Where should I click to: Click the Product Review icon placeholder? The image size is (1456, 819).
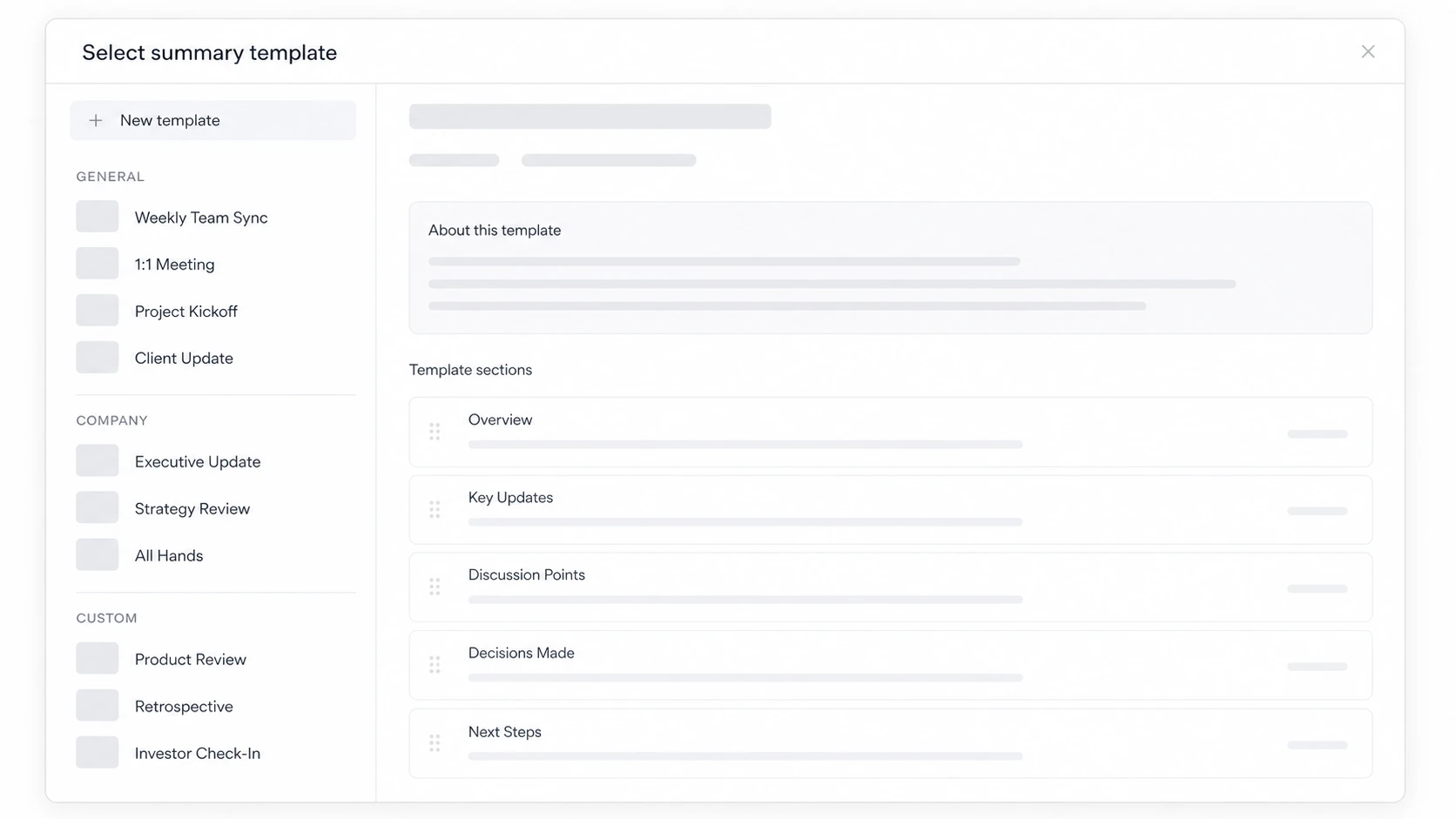tap(97, 659)
